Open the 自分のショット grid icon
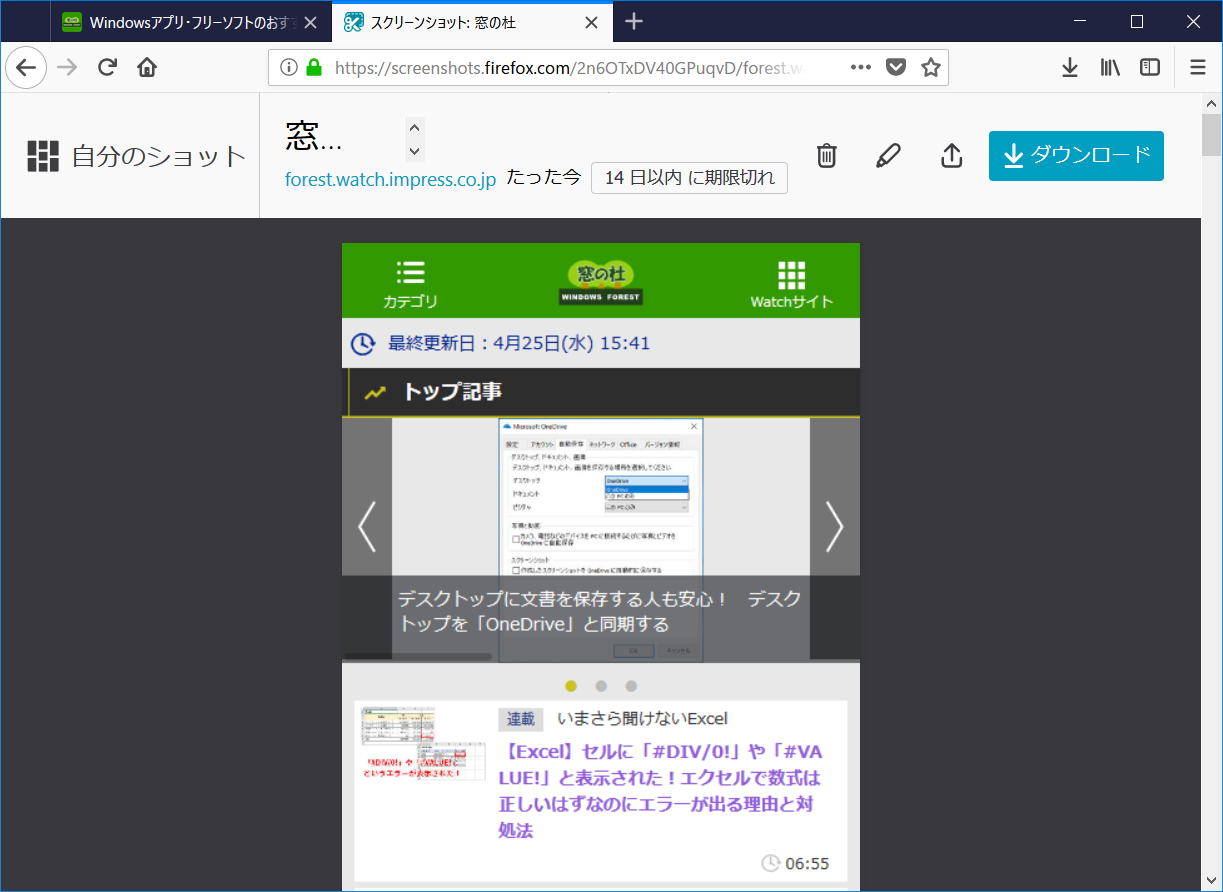 [x=41, y=156]
